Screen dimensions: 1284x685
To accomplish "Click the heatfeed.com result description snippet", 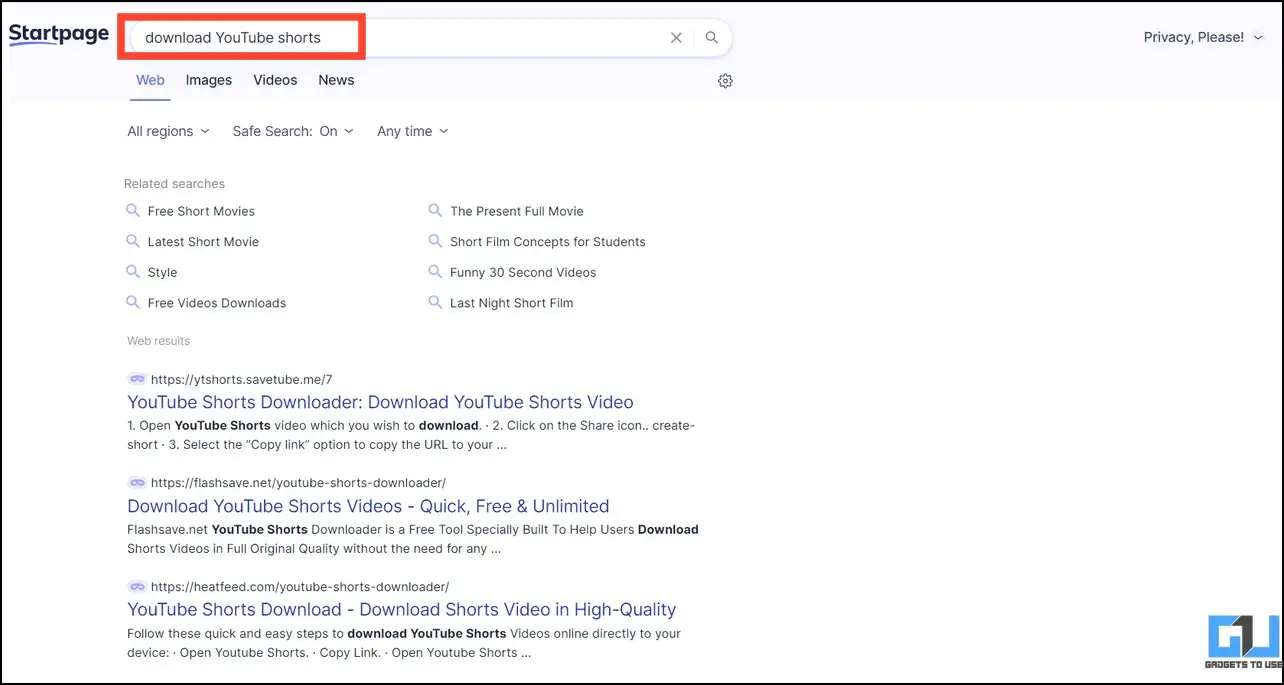I will (404, 643).
